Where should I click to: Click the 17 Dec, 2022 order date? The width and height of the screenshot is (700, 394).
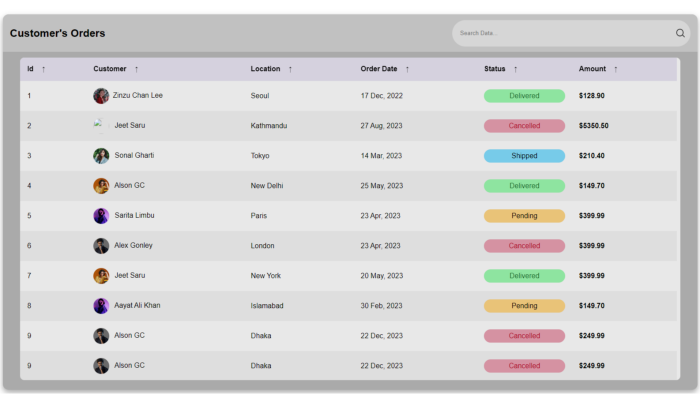pyautogui.click(x=381, y=96)
